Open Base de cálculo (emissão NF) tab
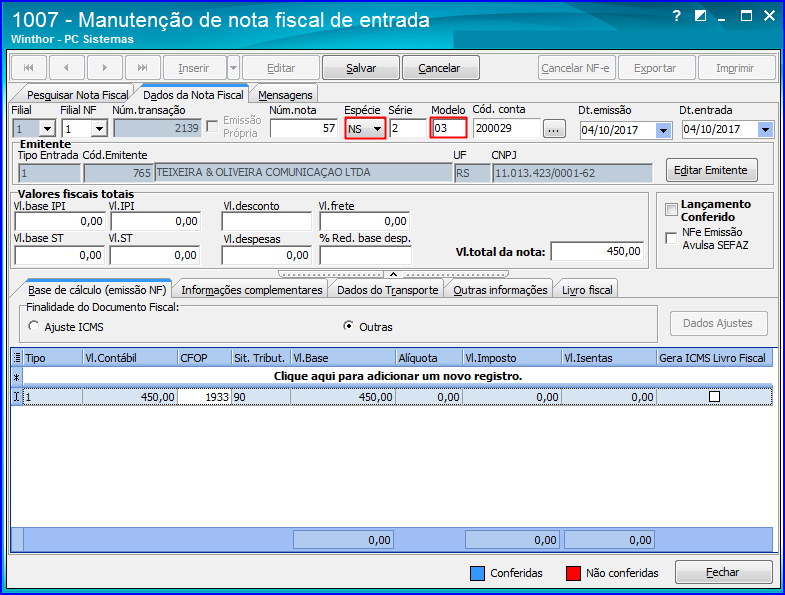This screenshot has width=785, height=595. point(97,290)
